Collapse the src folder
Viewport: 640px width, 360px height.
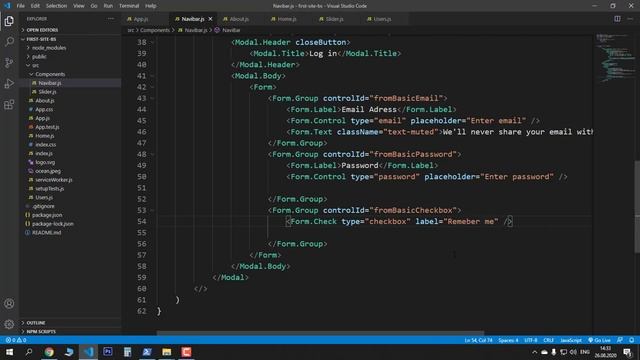coord(35,65)
